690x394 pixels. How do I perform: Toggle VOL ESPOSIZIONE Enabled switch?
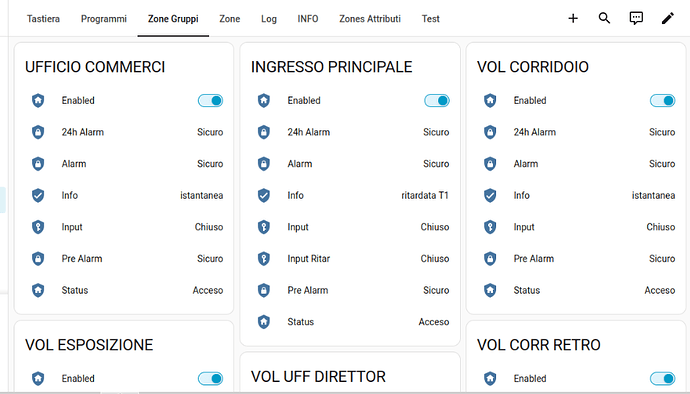pyautogui.click(x=210, y=379)
